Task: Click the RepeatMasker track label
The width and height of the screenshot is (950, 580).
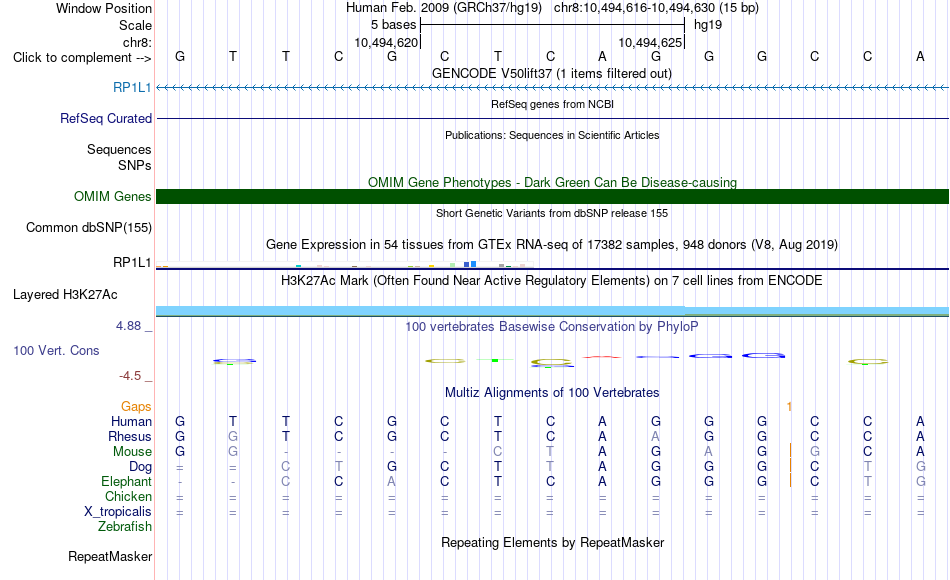Action: (x=110, y=556)
